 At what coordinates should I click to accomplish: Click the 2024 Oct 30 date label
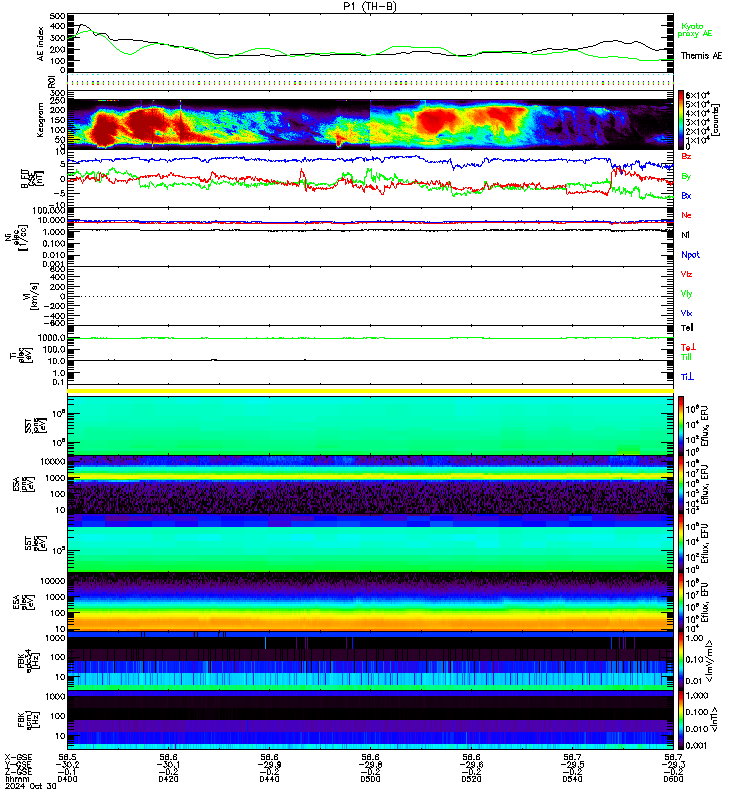pyautogui.click(x=31, y=786)
